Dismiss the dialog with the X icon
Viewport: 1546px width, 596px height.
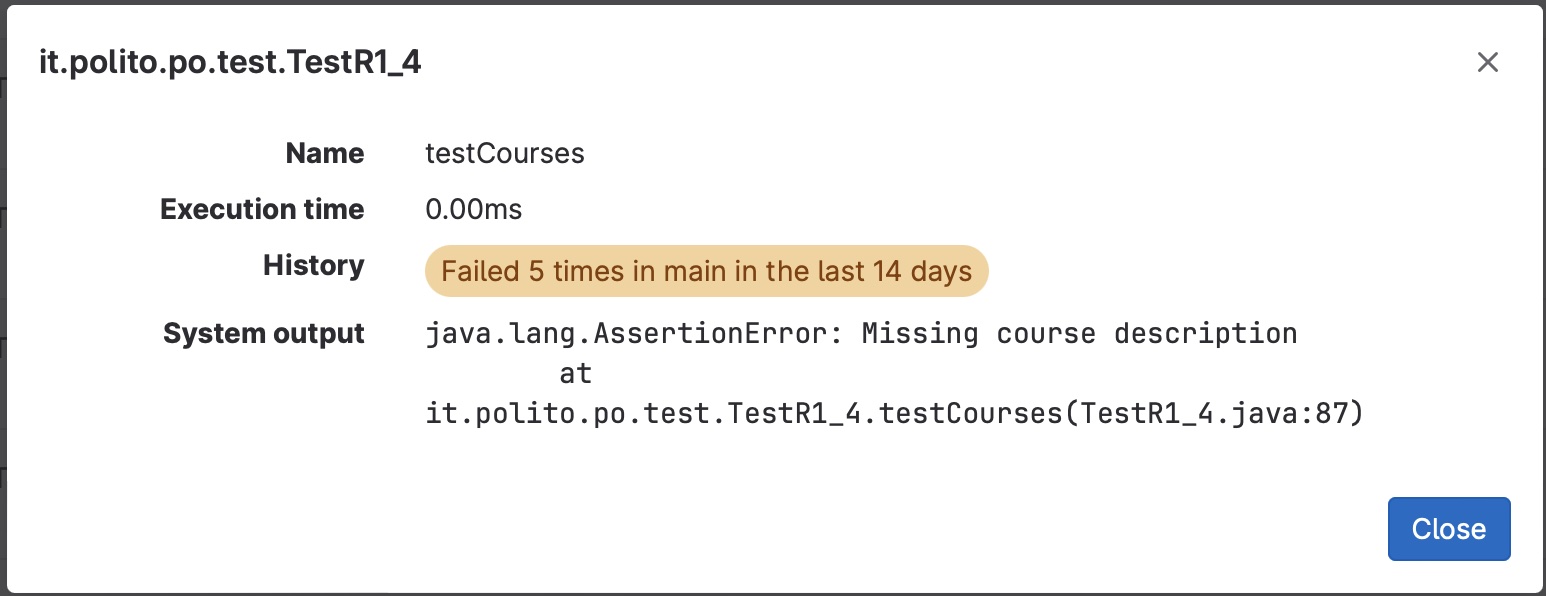click(1488, 62)
